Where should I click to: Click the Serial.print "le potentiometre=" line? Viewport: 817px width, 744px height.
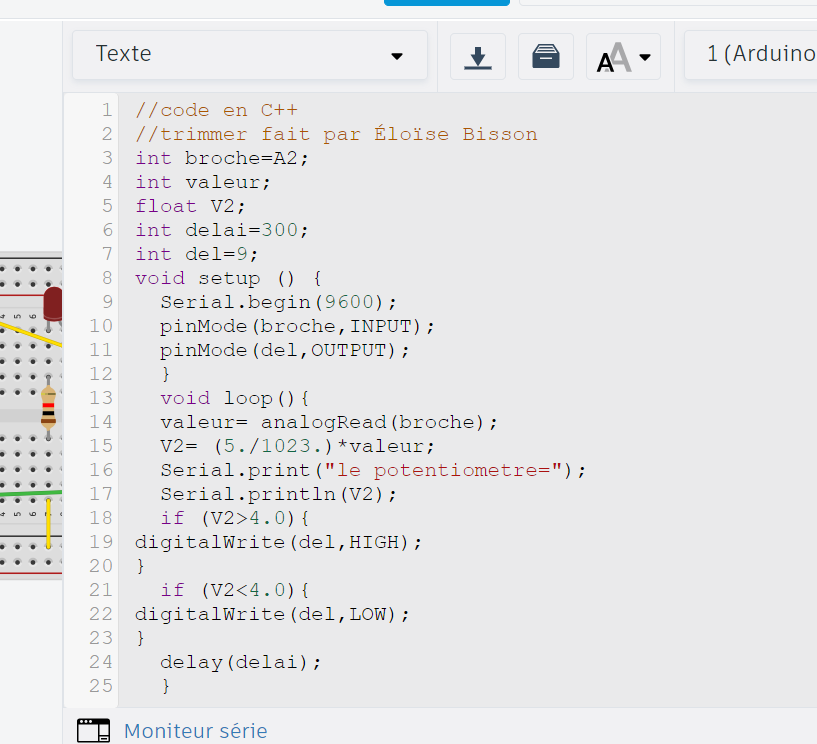373,470
